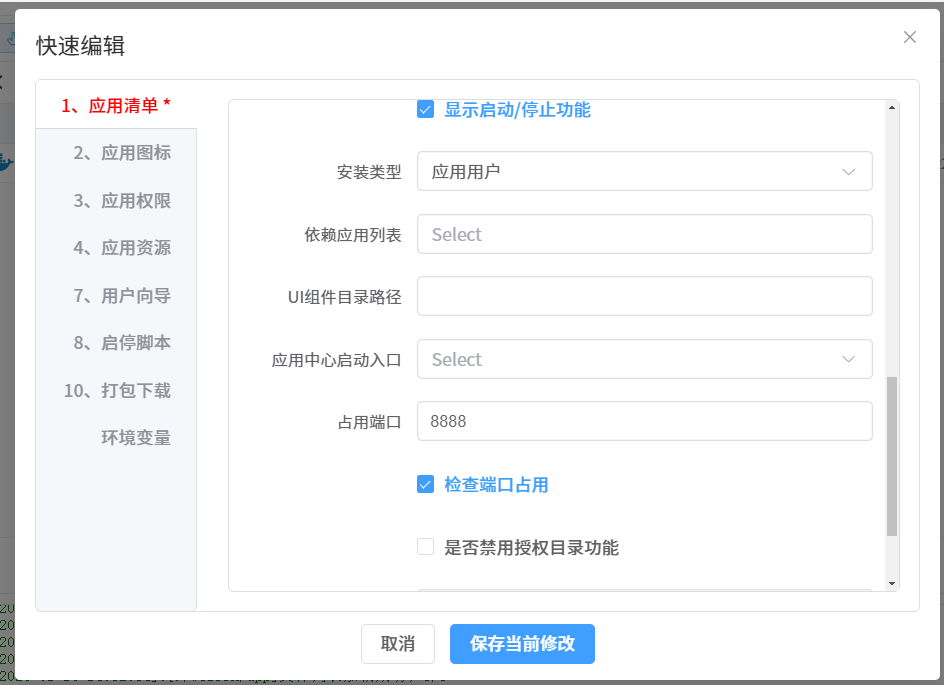Click the scrollbar up arrow
The image size is (944, 685).
pos(891,107)
